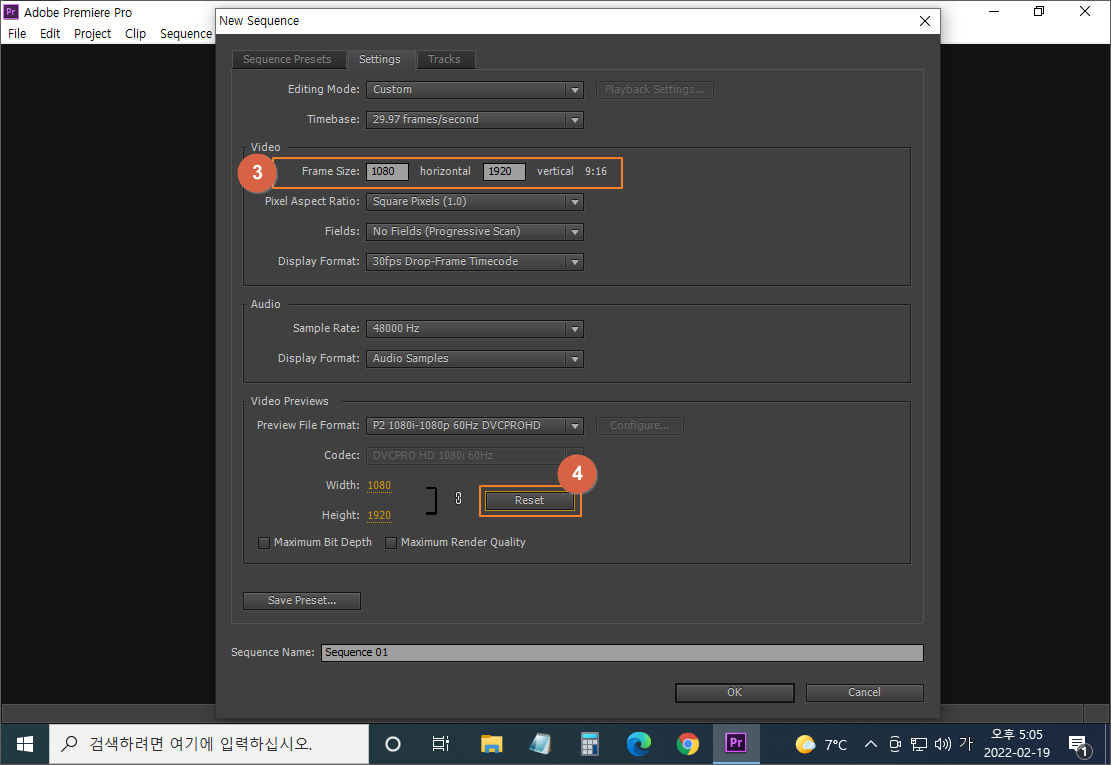
Task: Click the preview Height value 1920
Action: pos(379,515)
